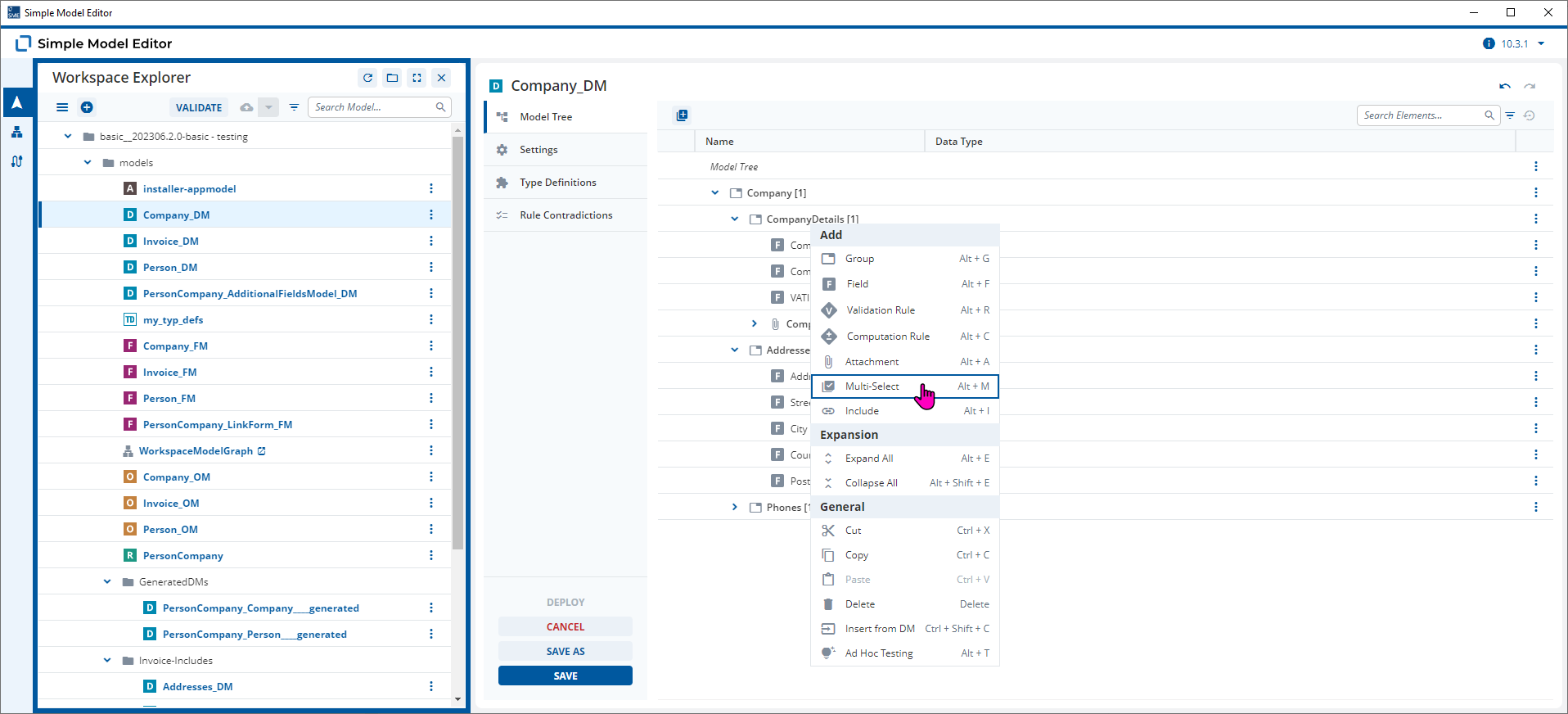Click the add model plus icon
1568x714 pixels.
click(87, 107)
